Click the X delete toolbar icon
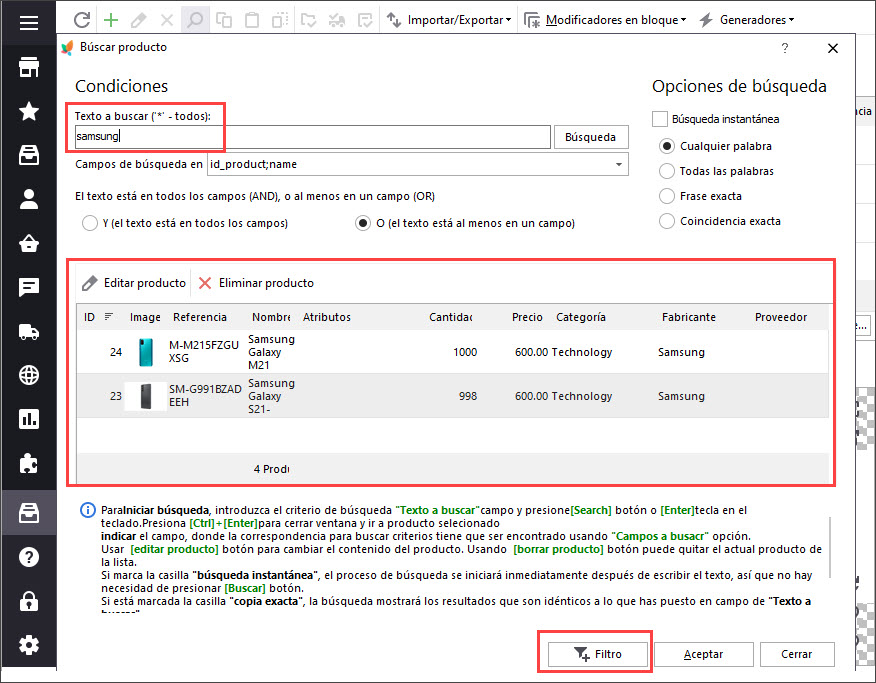The width and height of the screenshot is (876, 683). pos(166,20)
